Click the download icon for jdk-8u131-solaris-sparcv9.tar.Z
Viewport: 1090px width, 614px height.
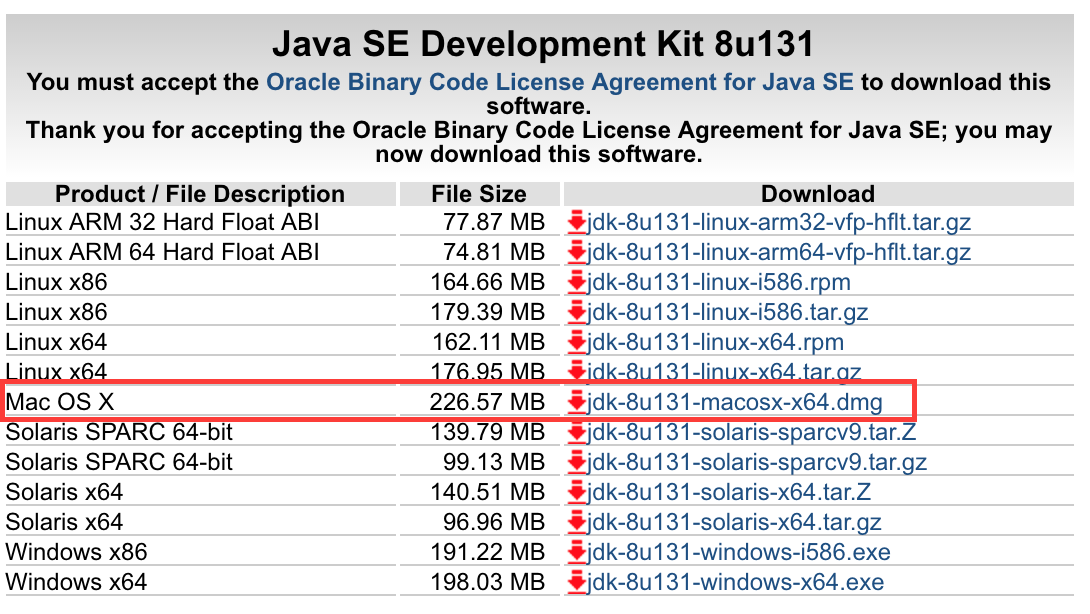click(579, 432)
